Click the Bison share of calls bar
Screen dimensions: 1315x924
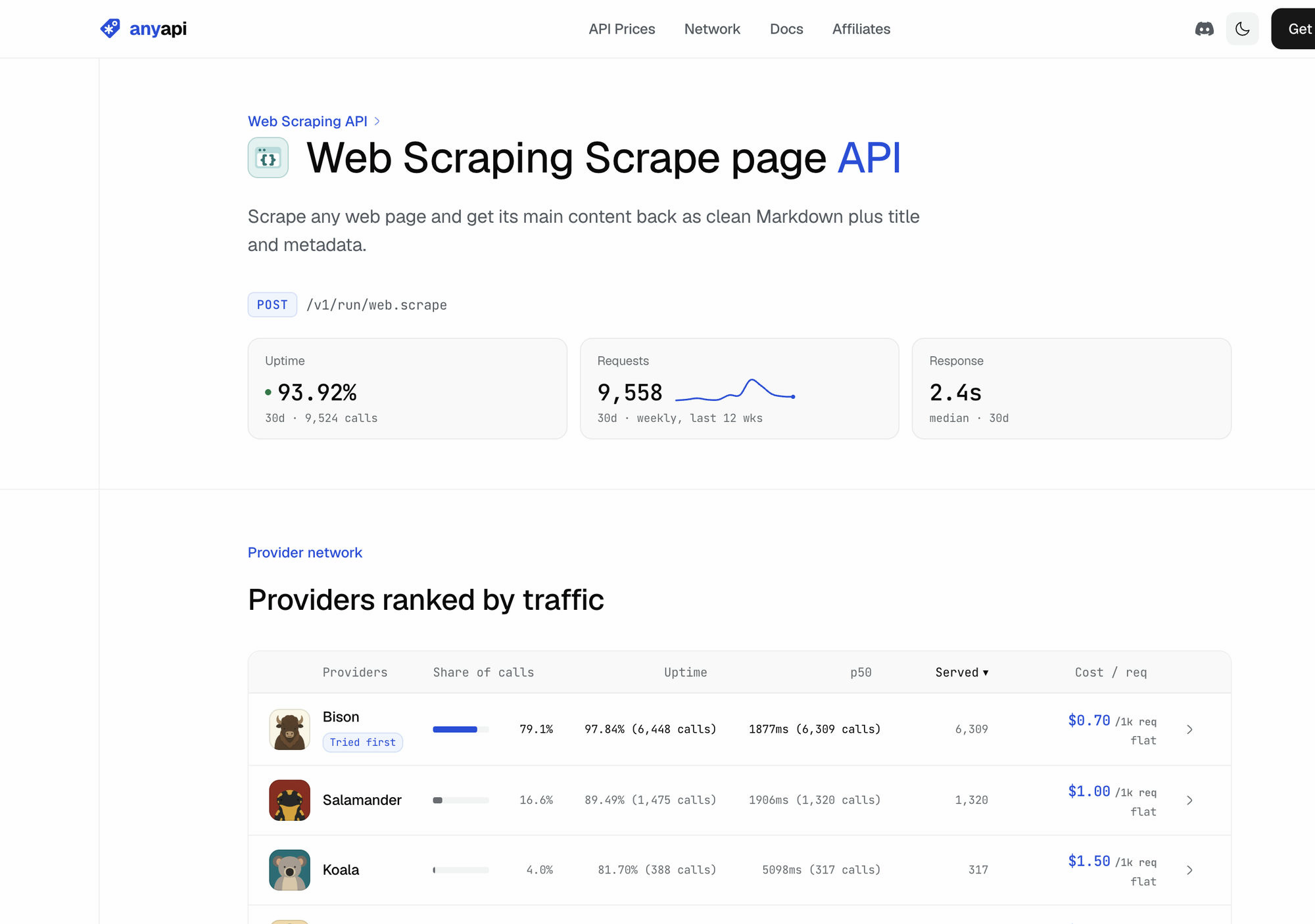coord(461,729)
